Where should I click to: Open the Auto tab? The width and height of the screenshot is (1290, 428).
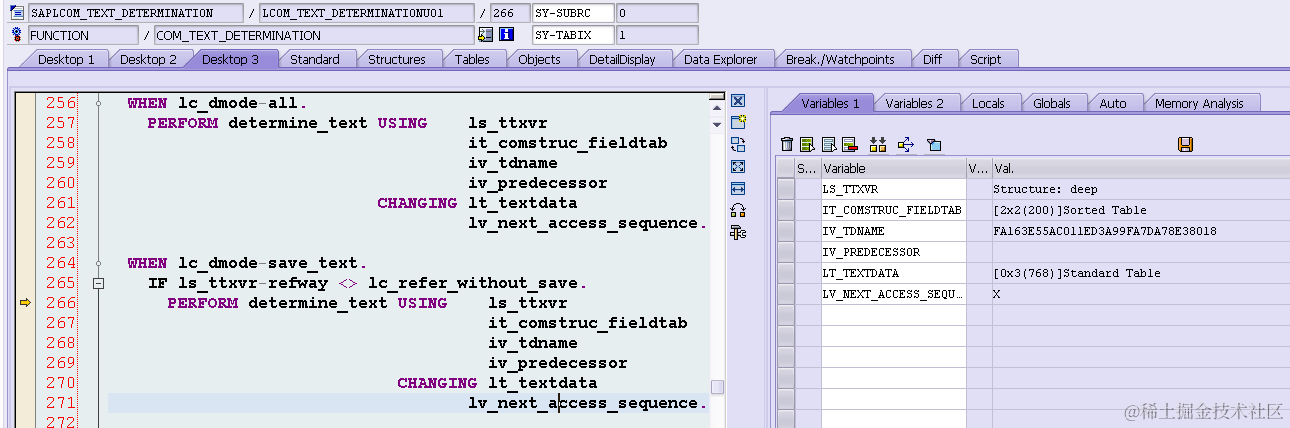[x=1113, y=103]
